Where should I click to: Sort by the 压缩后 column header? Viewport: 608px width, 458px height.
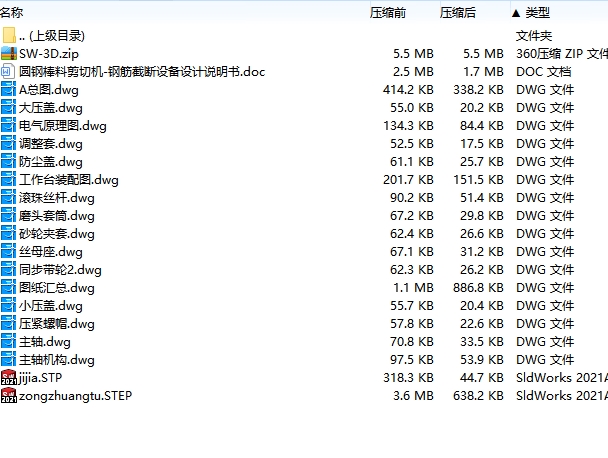[458, 13]
